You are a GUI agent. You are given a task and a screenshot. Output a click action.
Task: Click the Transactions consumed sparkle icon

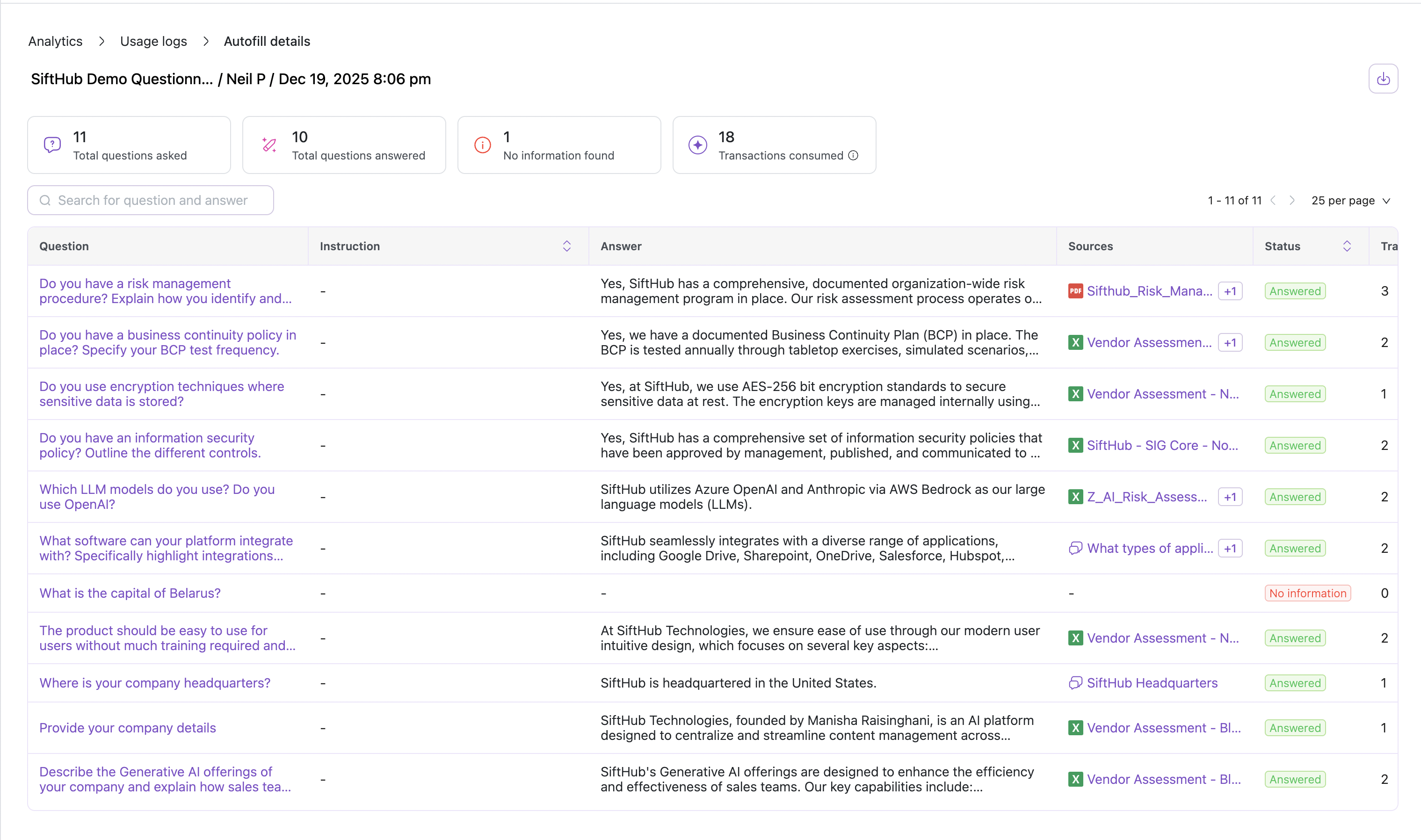[x=697, y=145]
